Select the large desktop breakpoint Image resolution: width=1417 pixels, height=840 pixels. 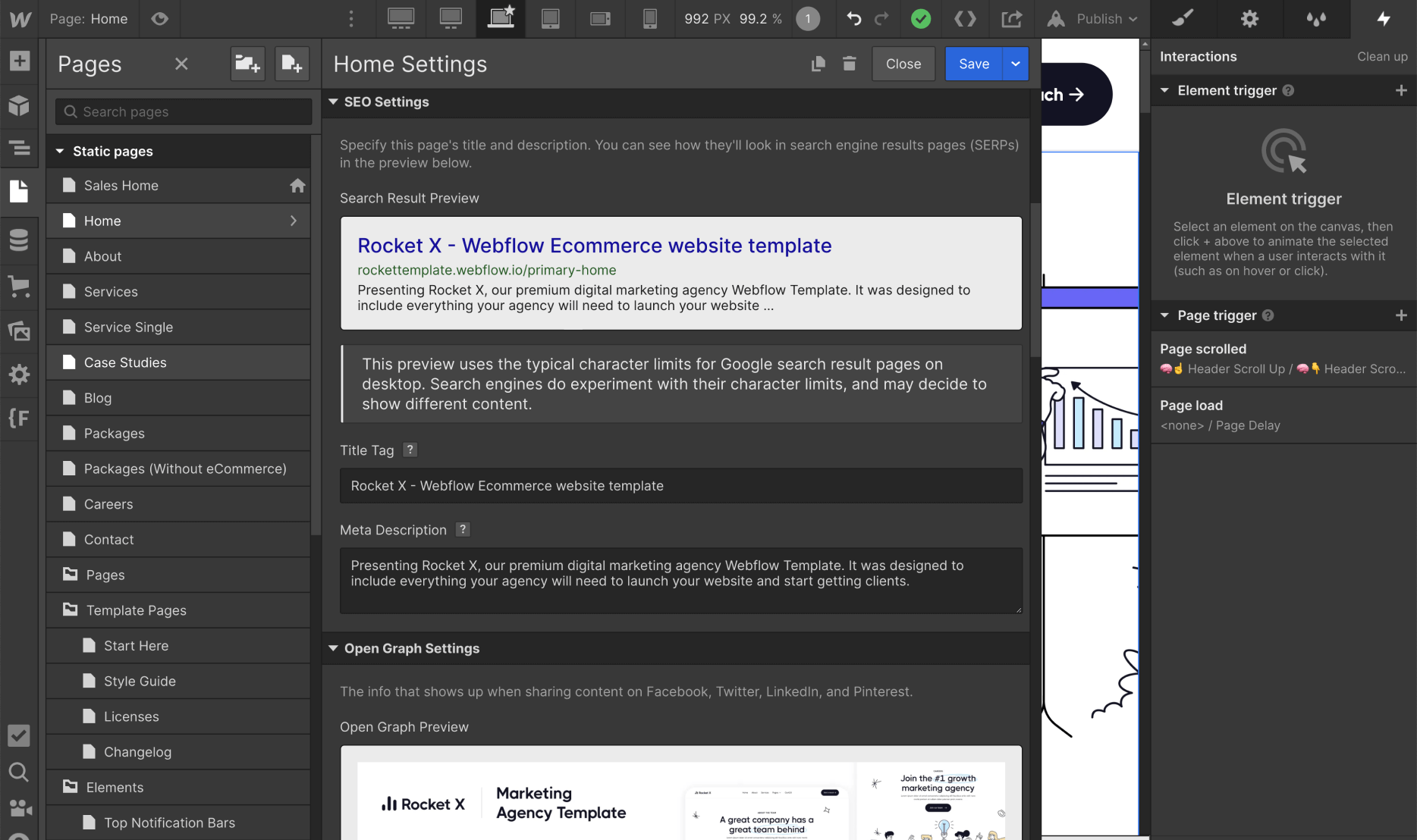coord(401,19)
